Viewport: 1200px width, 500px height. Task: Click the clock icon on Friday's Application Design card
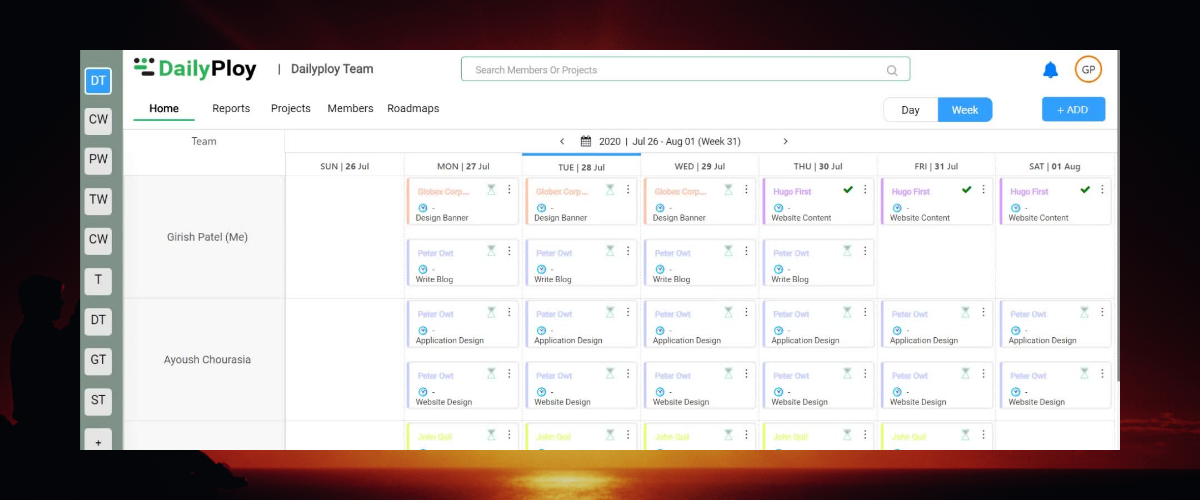pyautogui.click(x=896, y=330)
